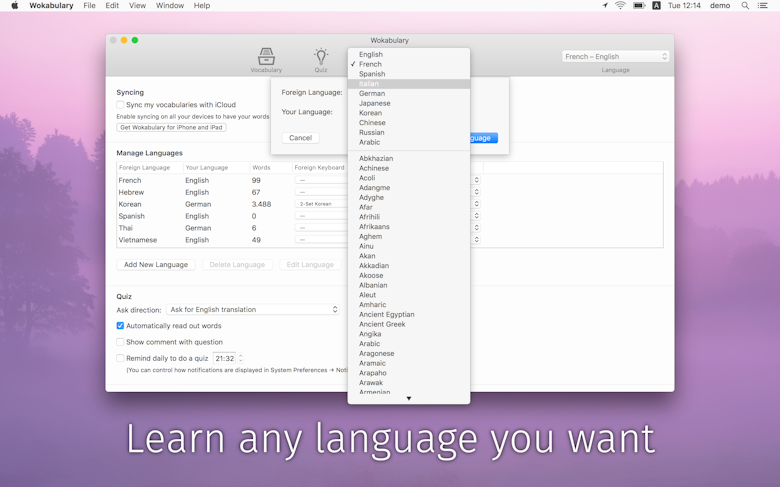Open the Edit menu
Viewport: 780px width, 487px height.
tap(112, 5)
